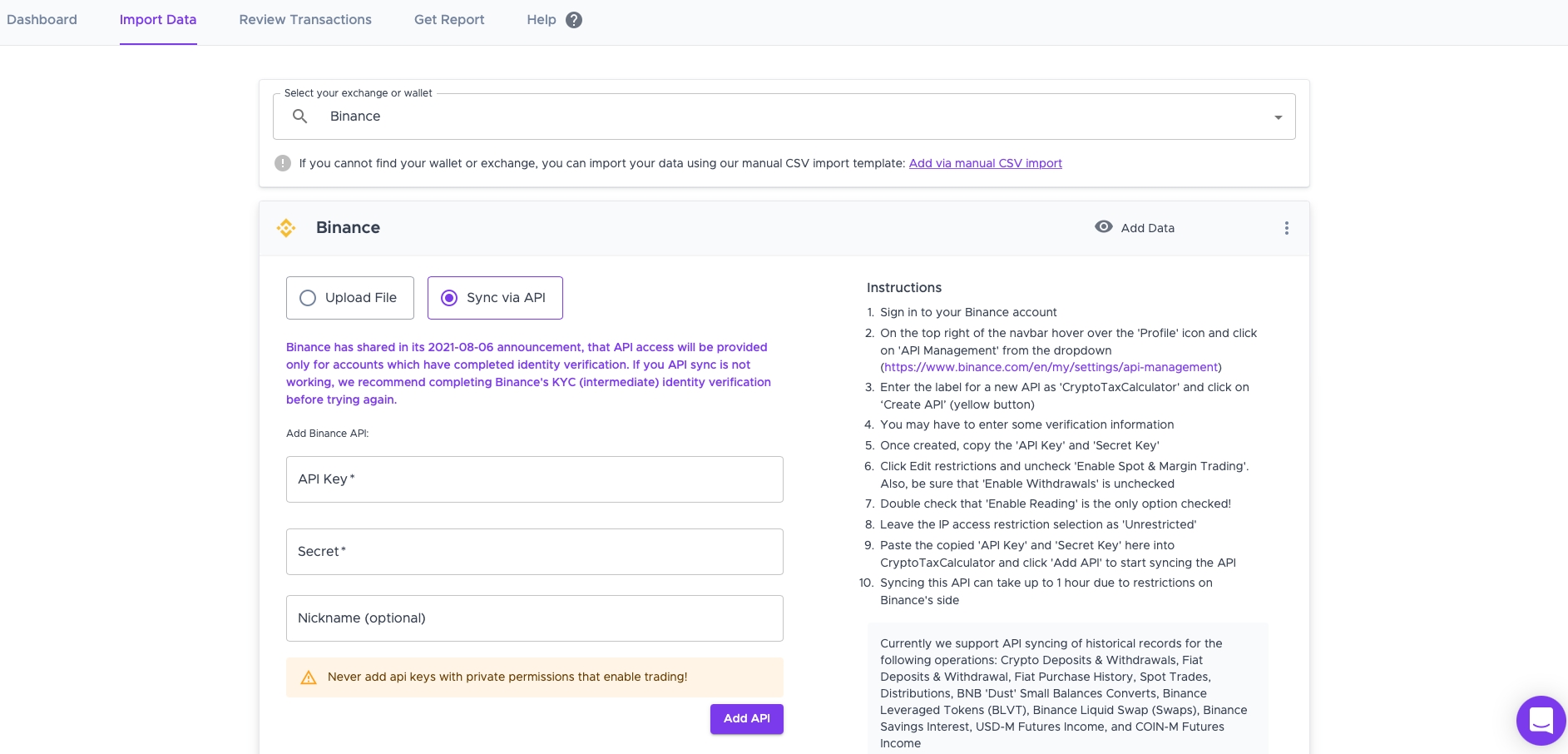
Task: Collapse the Binance section header
Action: point(784,228)
